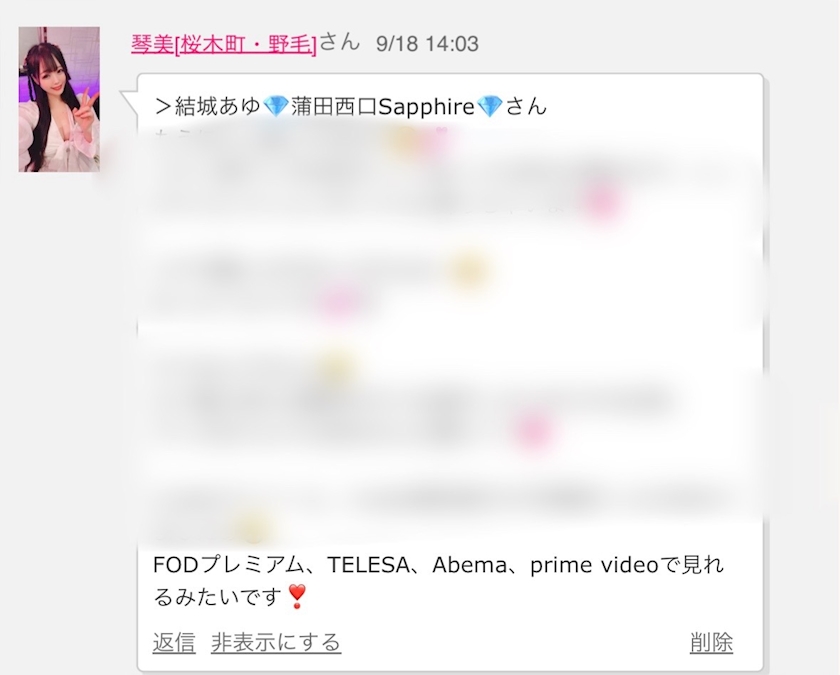
Task: Click the blue diamond emoji after Sapphire
Action: tap(489, 107)
